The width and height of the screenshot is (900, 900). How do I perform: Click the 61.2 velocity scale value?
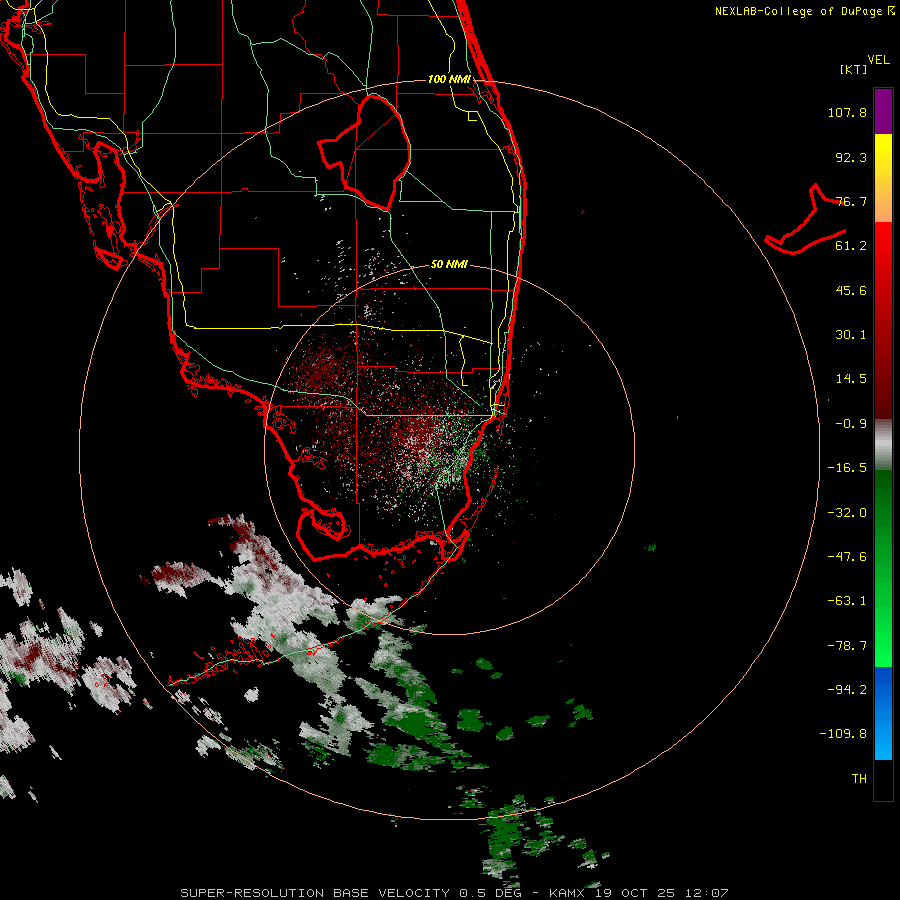click(x=851, y=246)
